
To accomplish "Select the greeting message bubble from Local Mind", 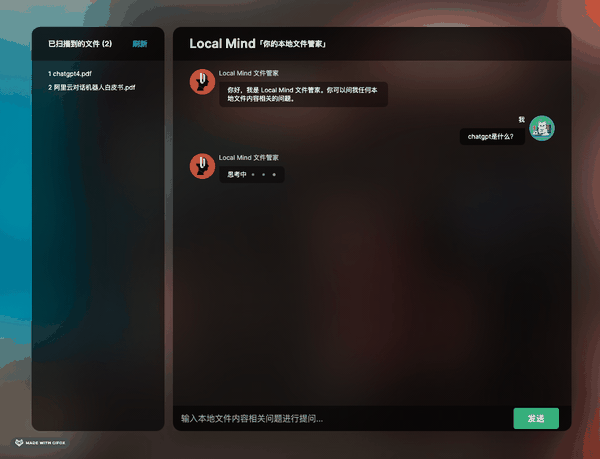I will (303, 94).
